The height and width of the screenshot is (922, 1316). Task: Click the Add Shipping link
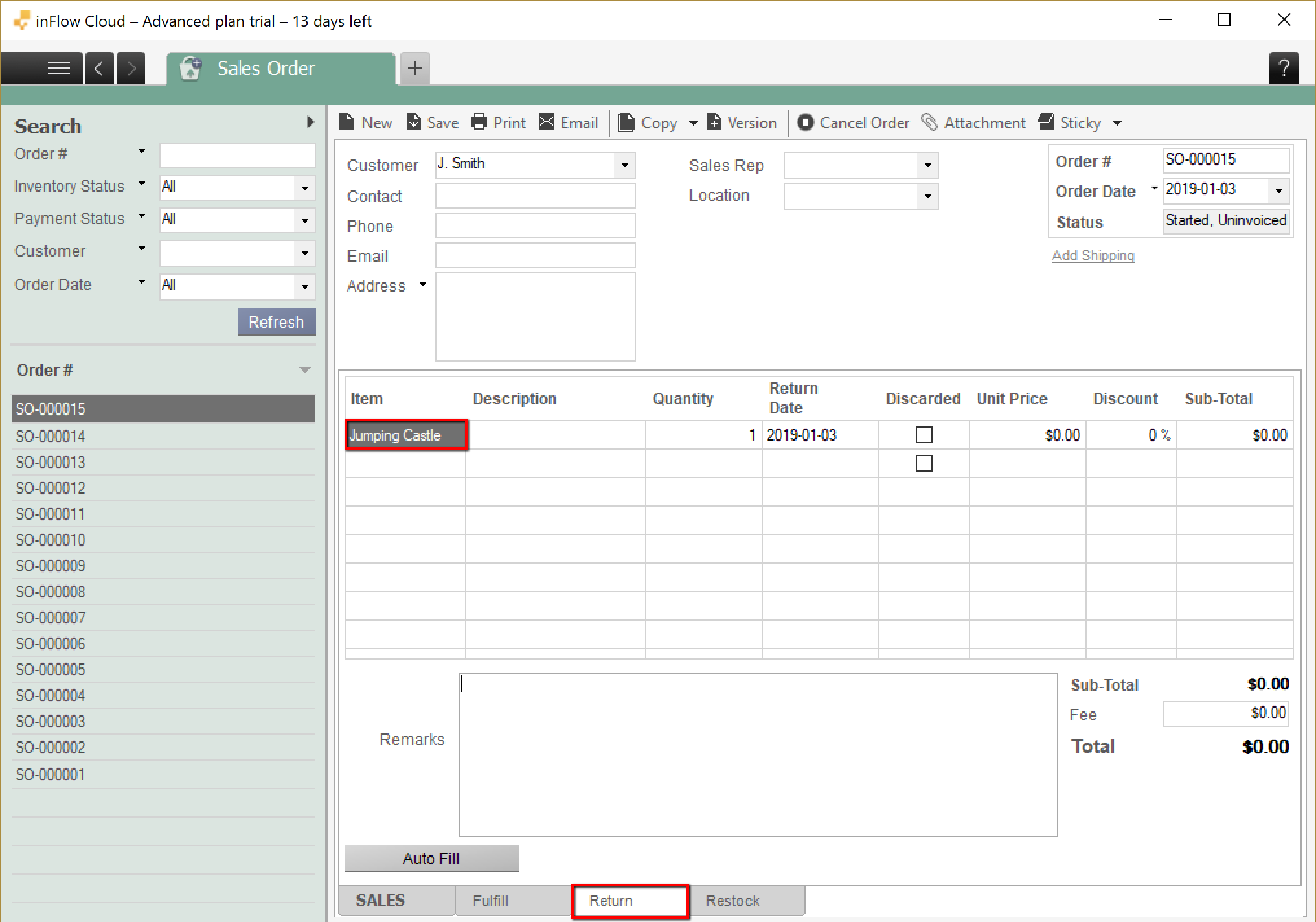(1093, 255)
